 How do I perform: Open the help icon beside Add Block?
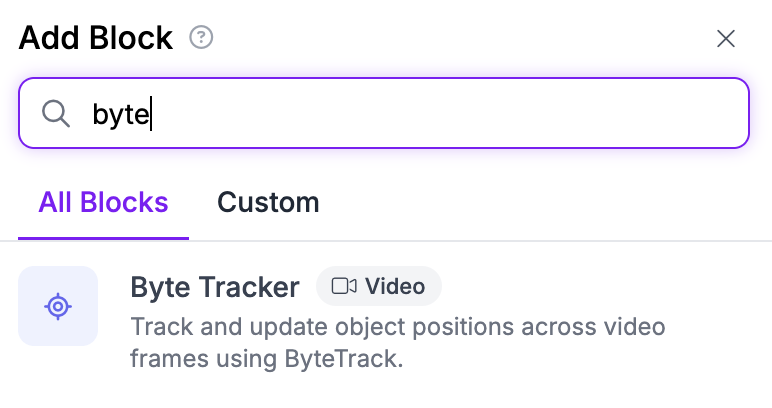[201, 37]
